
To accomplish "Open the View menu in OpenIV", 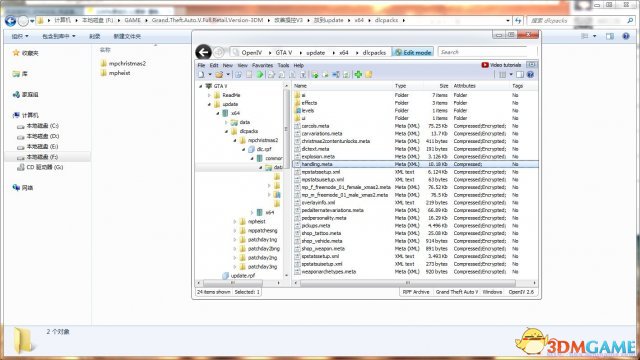I will [x=242, y=65].
